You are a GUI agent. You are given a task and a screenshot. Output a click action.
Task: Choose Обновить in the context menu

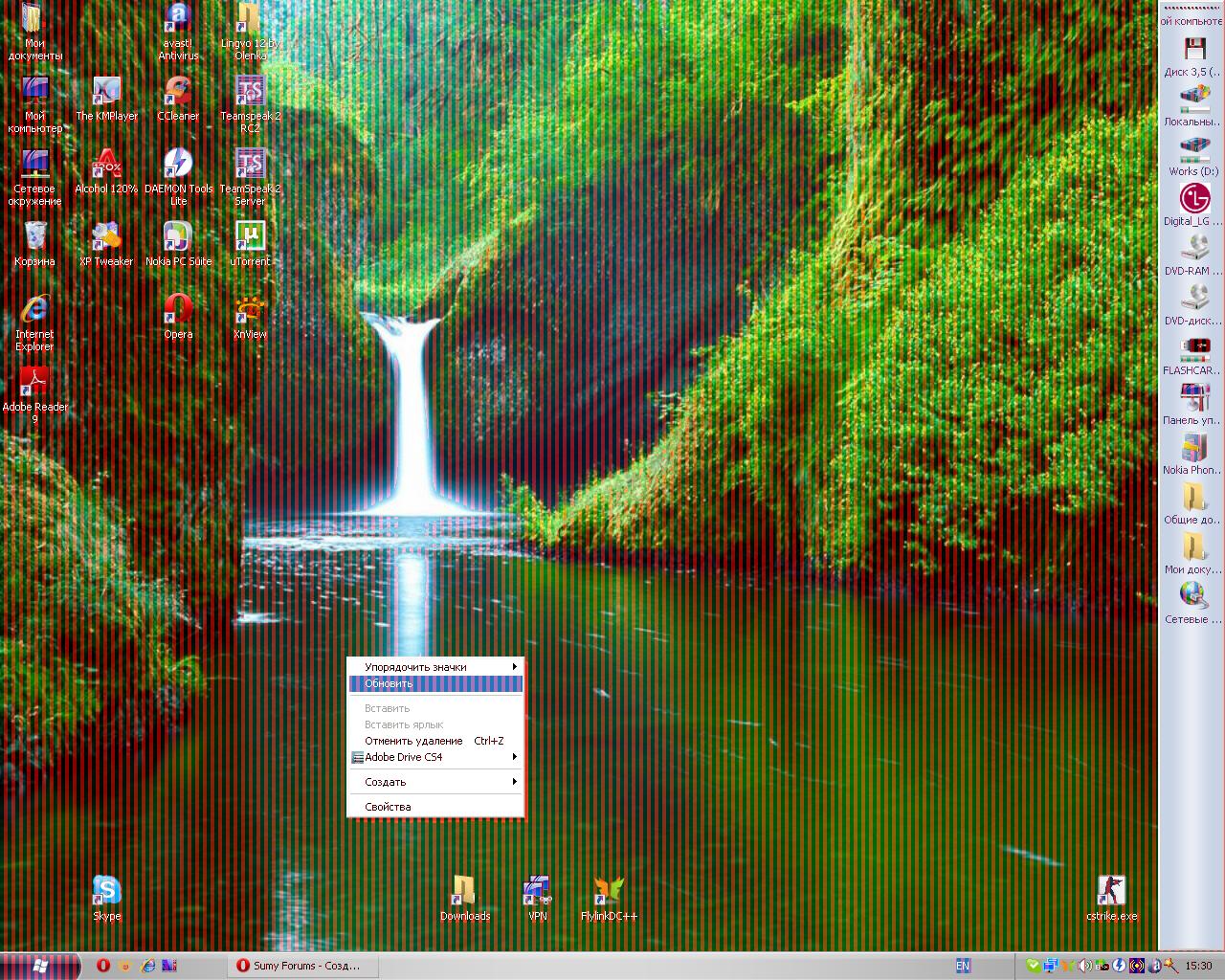(435, 683)
